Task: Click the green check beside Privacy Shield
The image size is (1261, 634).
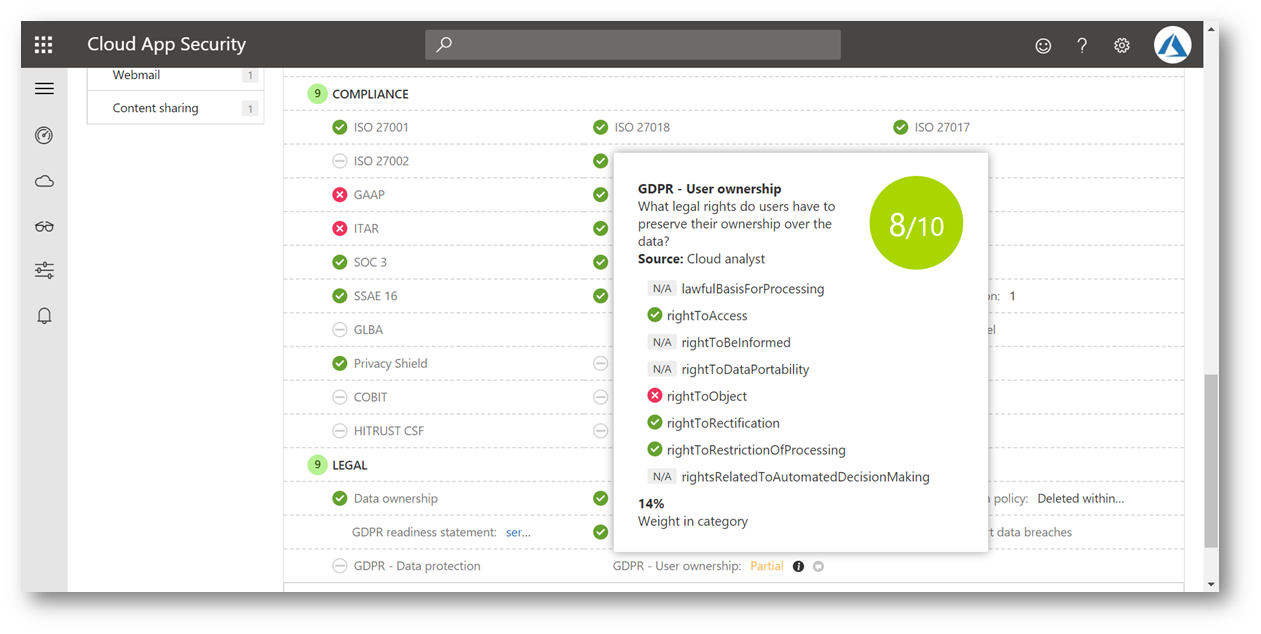Action: (340, 363)
